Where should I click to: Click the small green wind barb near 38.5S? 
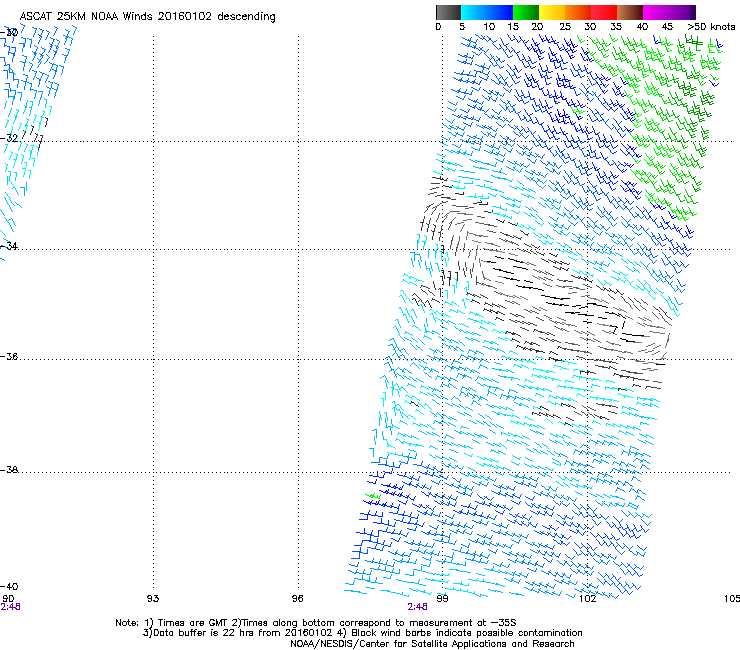(x=373, y=496)
